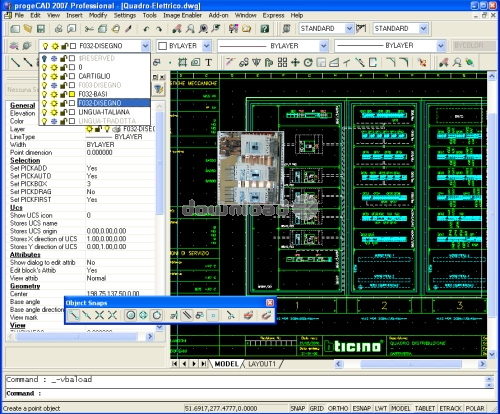Select Endpoint snap in Object Snaps toolbar
Screen dimensions: 500x414
click(74, 315)
